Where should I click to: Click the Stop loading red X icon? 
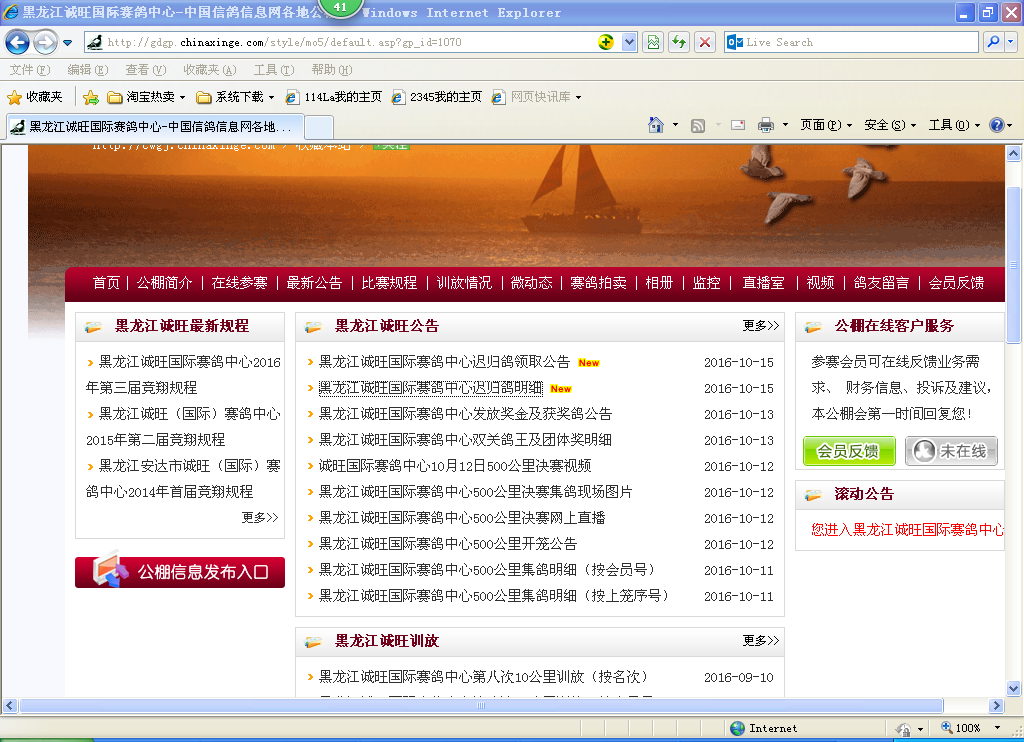(x=705, y=42)
